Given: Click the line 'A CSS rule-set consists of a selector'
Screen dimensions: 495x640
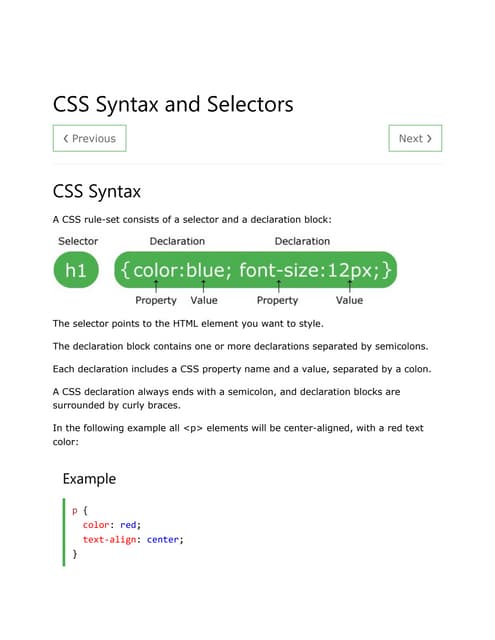Looking at the screenshot, I should click(x=192, y=220).
